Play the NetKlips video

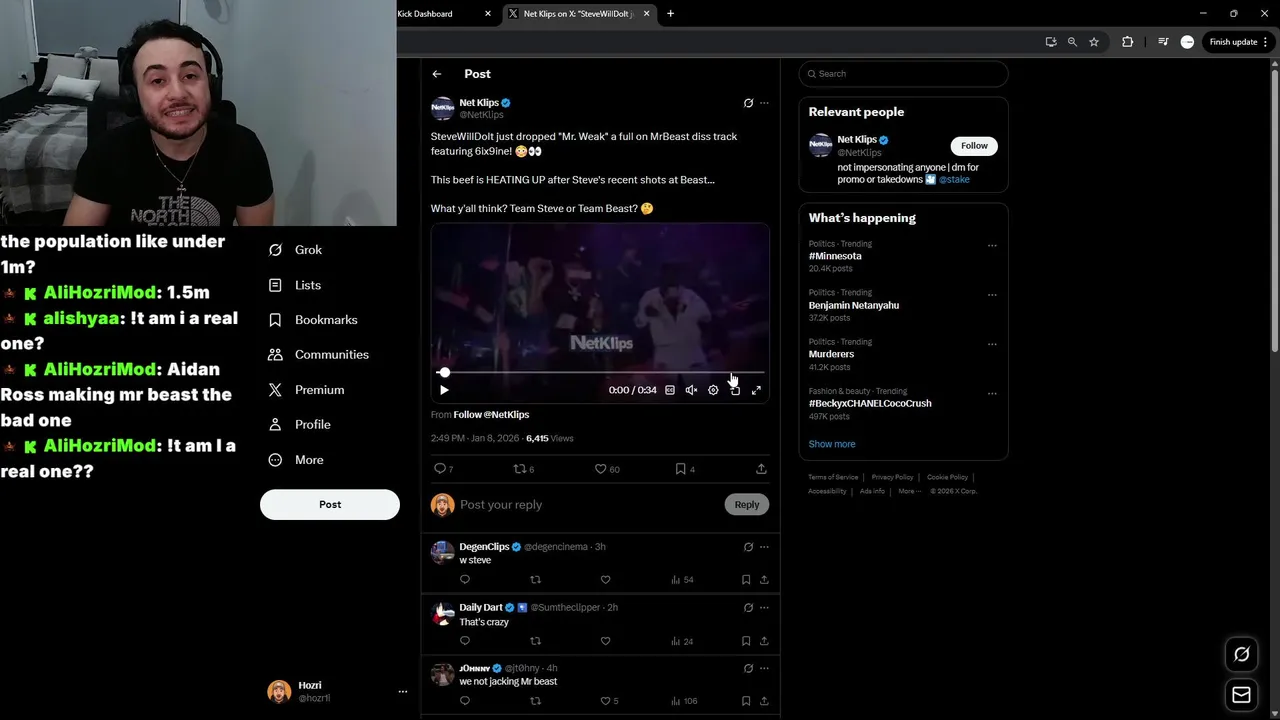pyautogui.click(x=444, y=390)
